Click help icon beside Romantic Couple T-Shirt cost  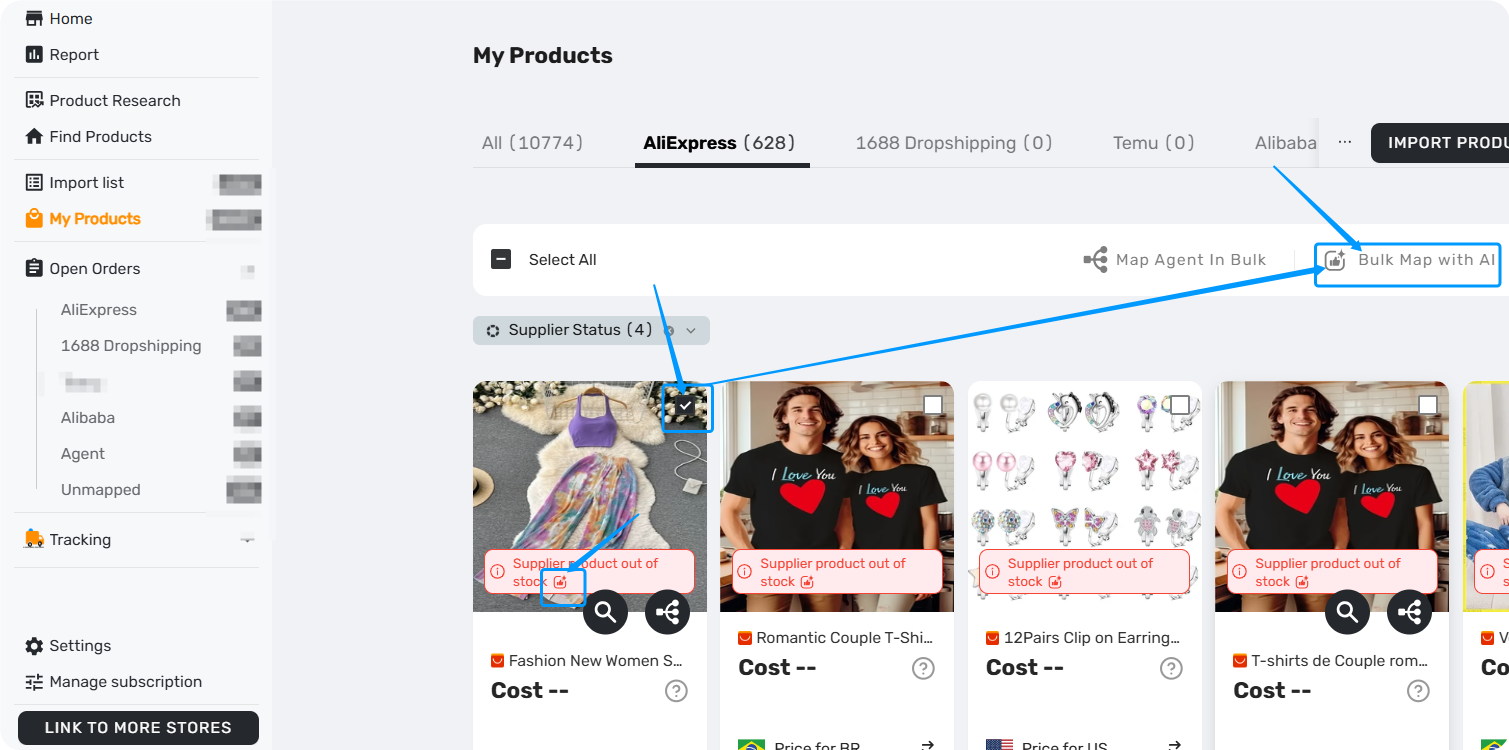pyautogui.click(x=923, y=668)
